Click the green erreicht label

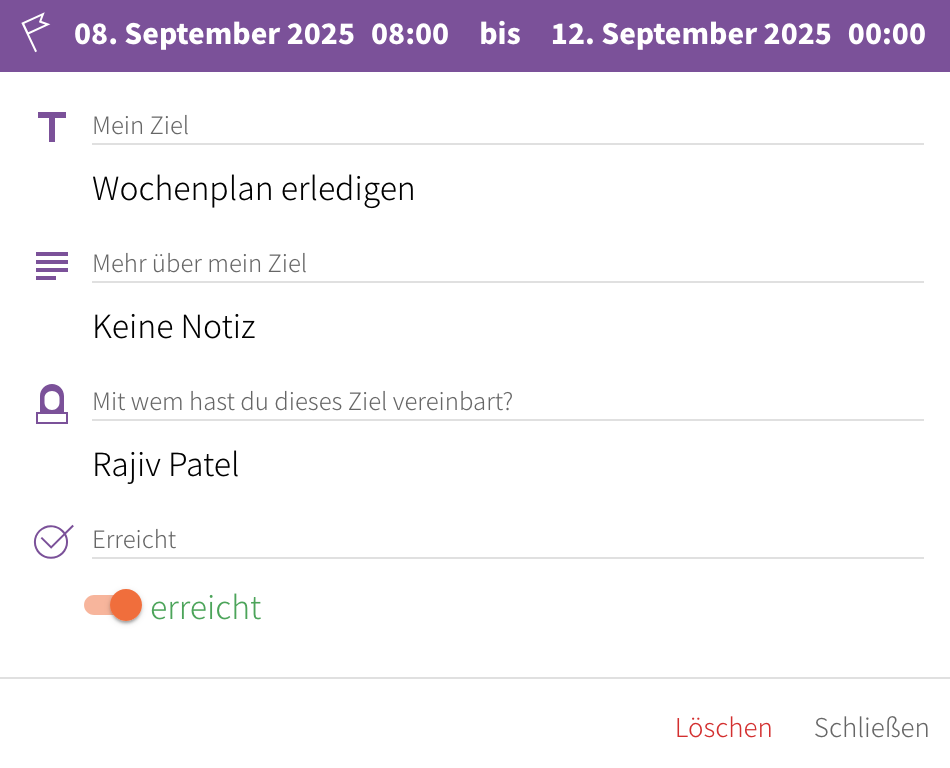206,608
